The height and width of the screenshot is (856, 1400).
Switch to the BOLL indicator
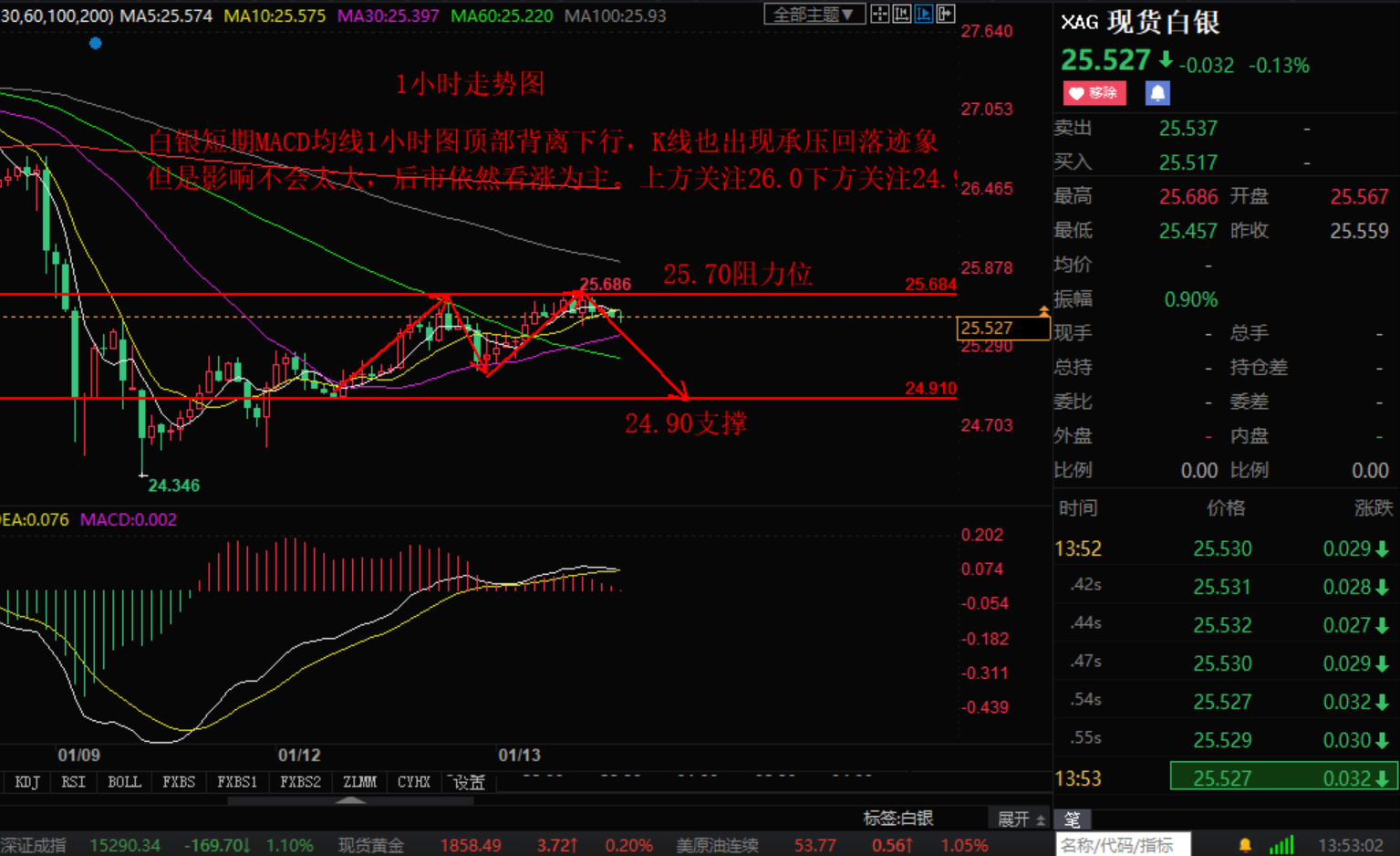click(x=124, y=782)
